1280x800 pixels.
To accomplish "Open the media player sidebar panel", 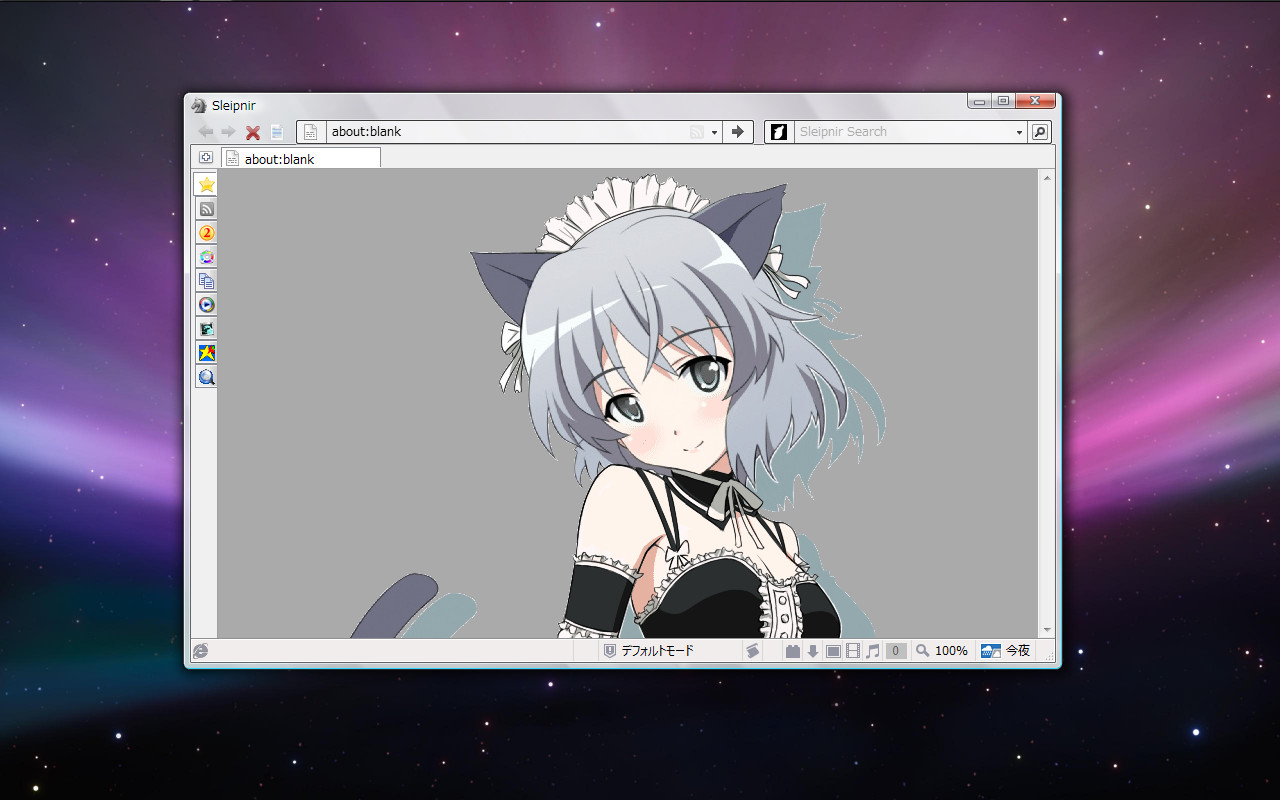I will point(206,305).
